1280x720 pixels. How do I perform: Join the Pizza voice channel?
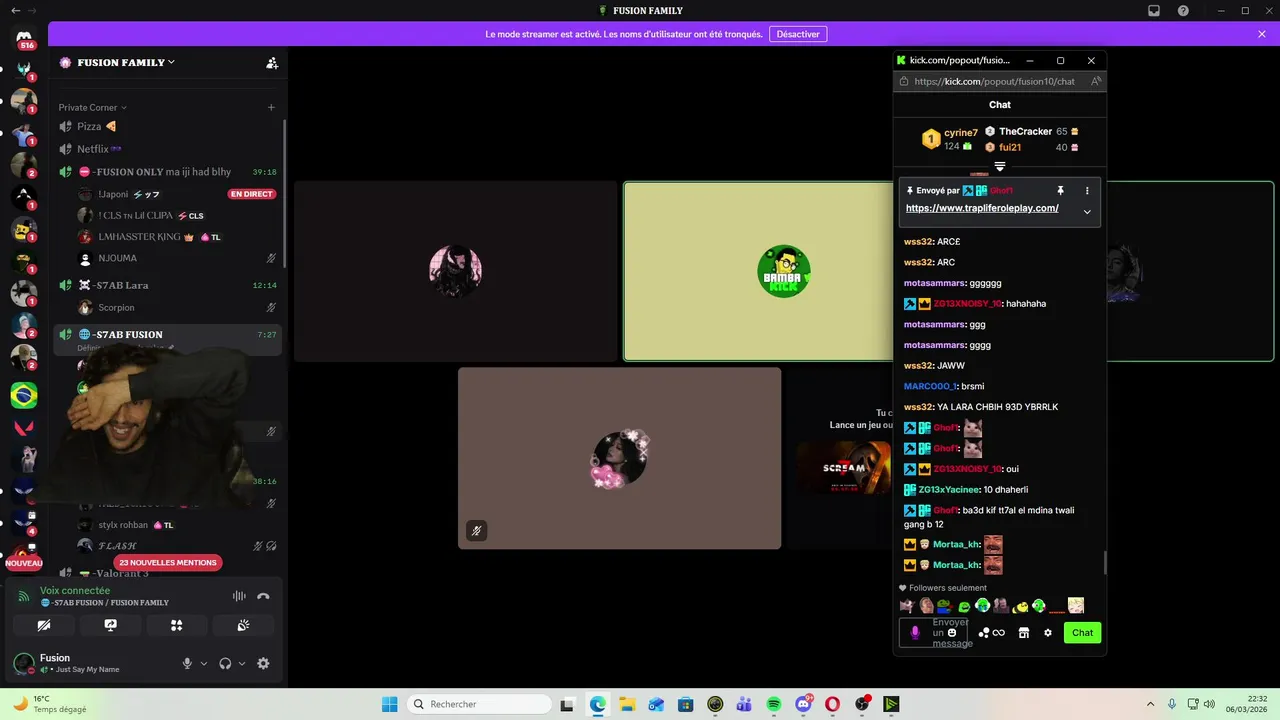coord(167,126)
